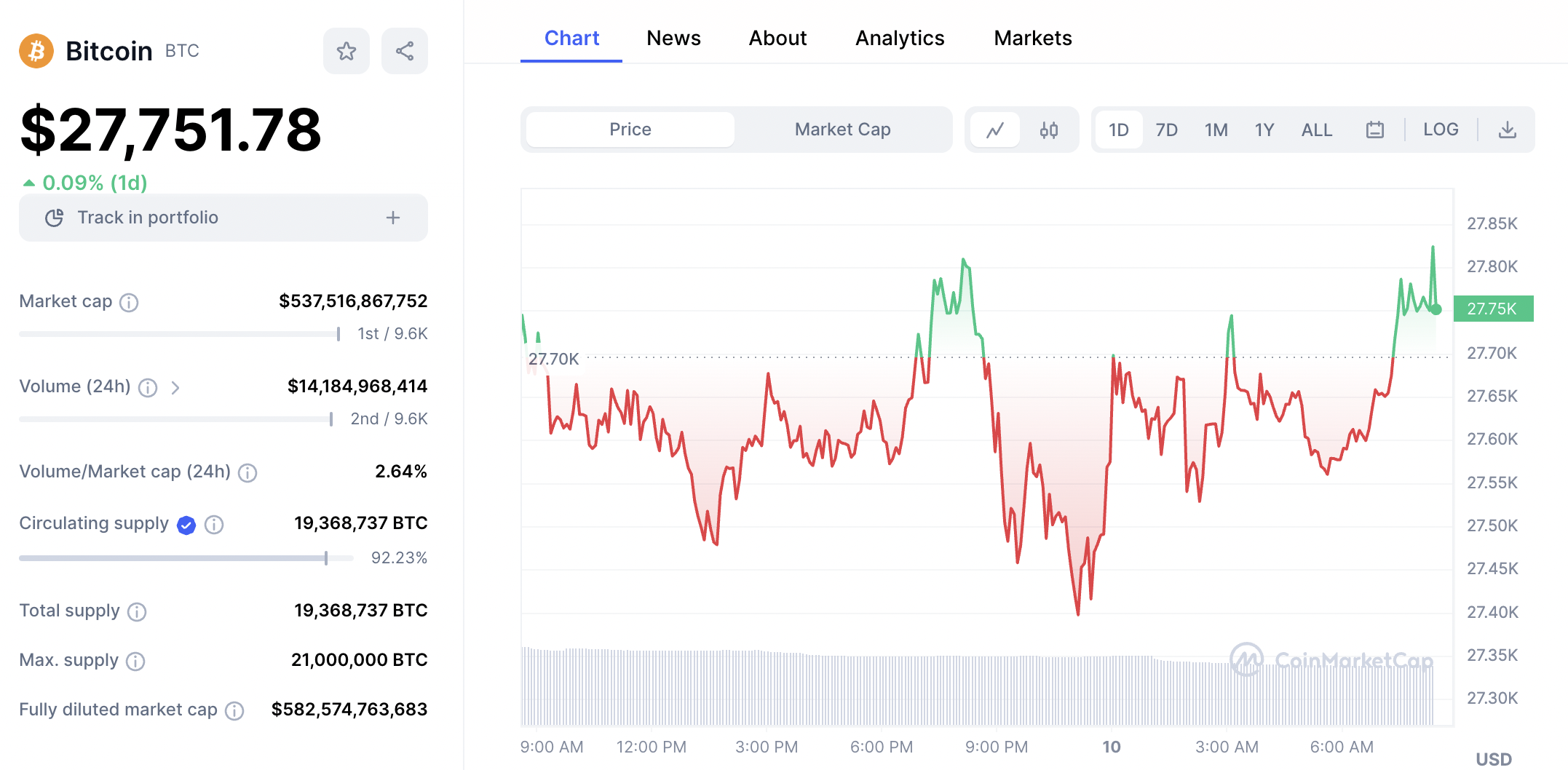Click the green 27.75K price marker

pos(1493,309)
